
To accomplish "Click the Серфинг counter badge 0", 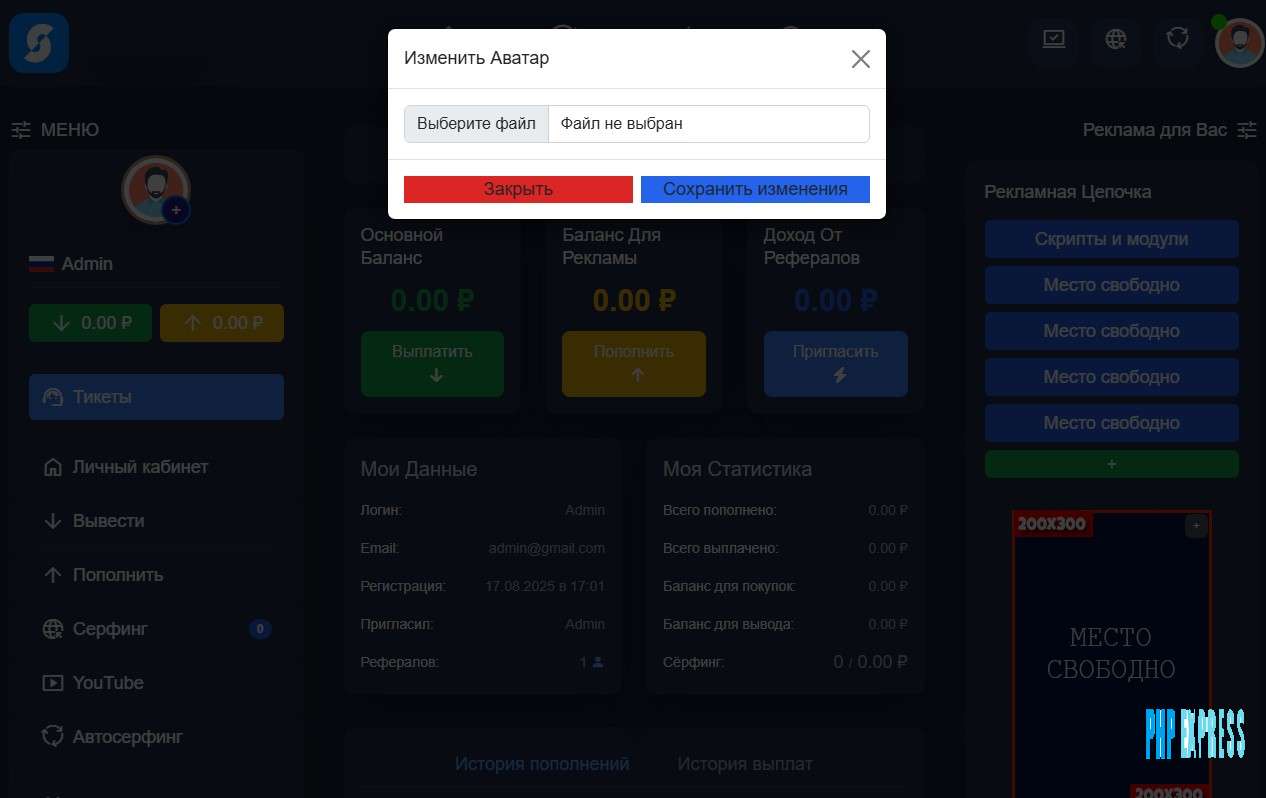I will [x=260, y=629].
